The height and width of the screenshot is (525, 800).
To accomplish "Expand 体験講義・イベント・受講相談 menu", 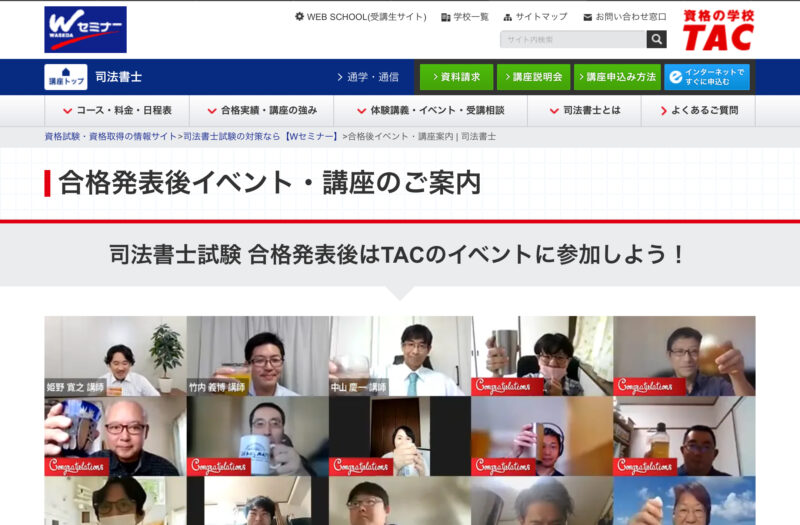I will [x=430, y=111].
